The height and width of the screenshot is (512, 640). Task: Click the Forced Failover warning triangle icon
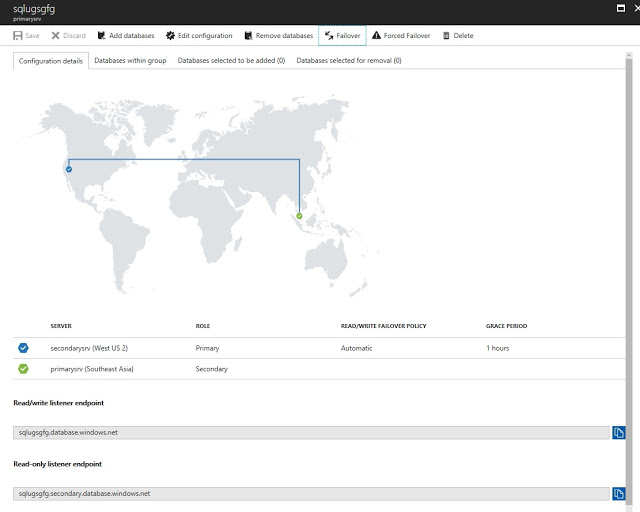coord(376,36)
